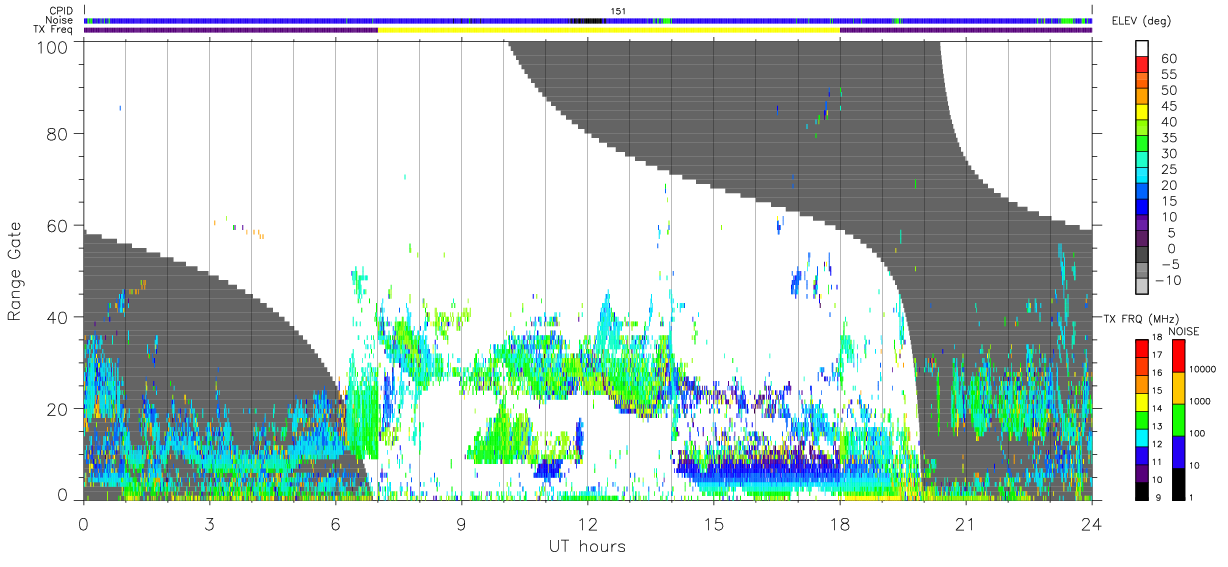Click the yellow segment of the TX Freq strip
1228x567 pixels.
point(609,30)
